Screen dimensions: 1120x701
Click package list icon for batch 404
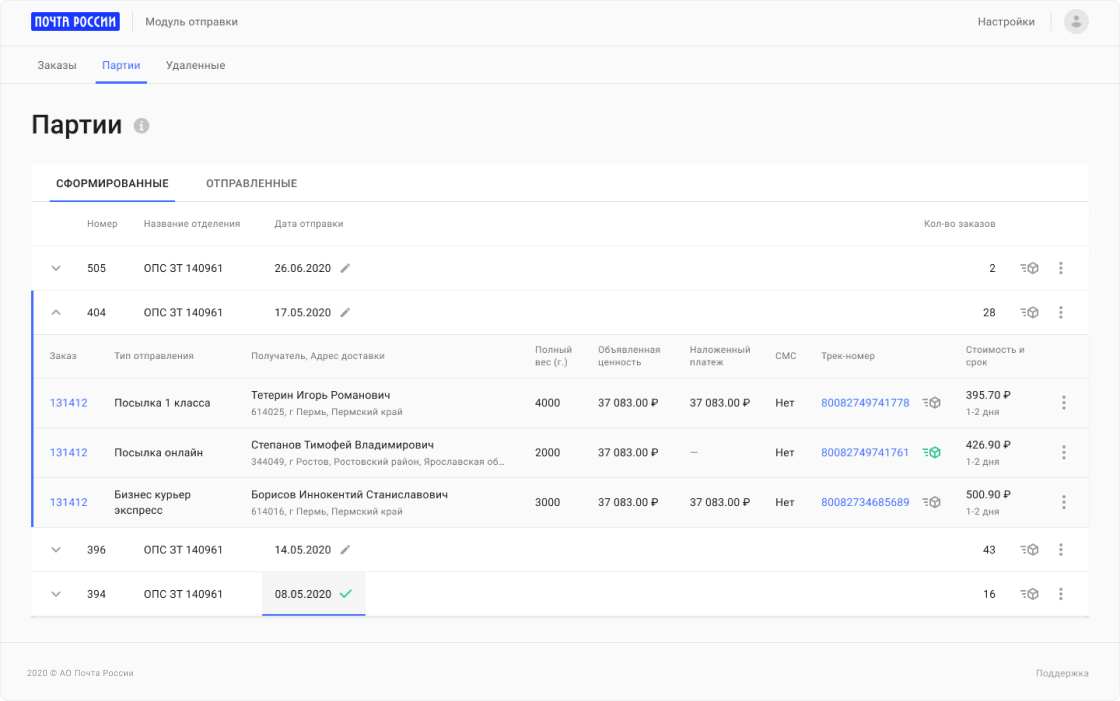(x=1029, y=312)
